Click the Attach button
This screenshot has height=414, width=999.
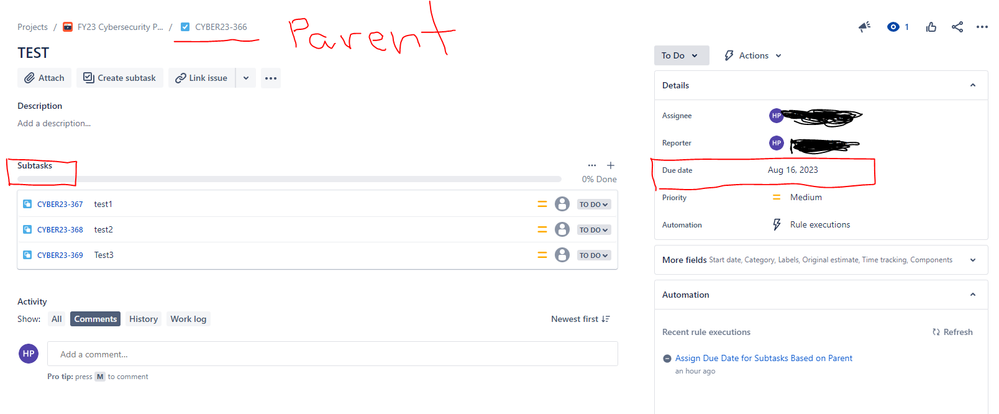pyautogui.click(x=45, y=78)
